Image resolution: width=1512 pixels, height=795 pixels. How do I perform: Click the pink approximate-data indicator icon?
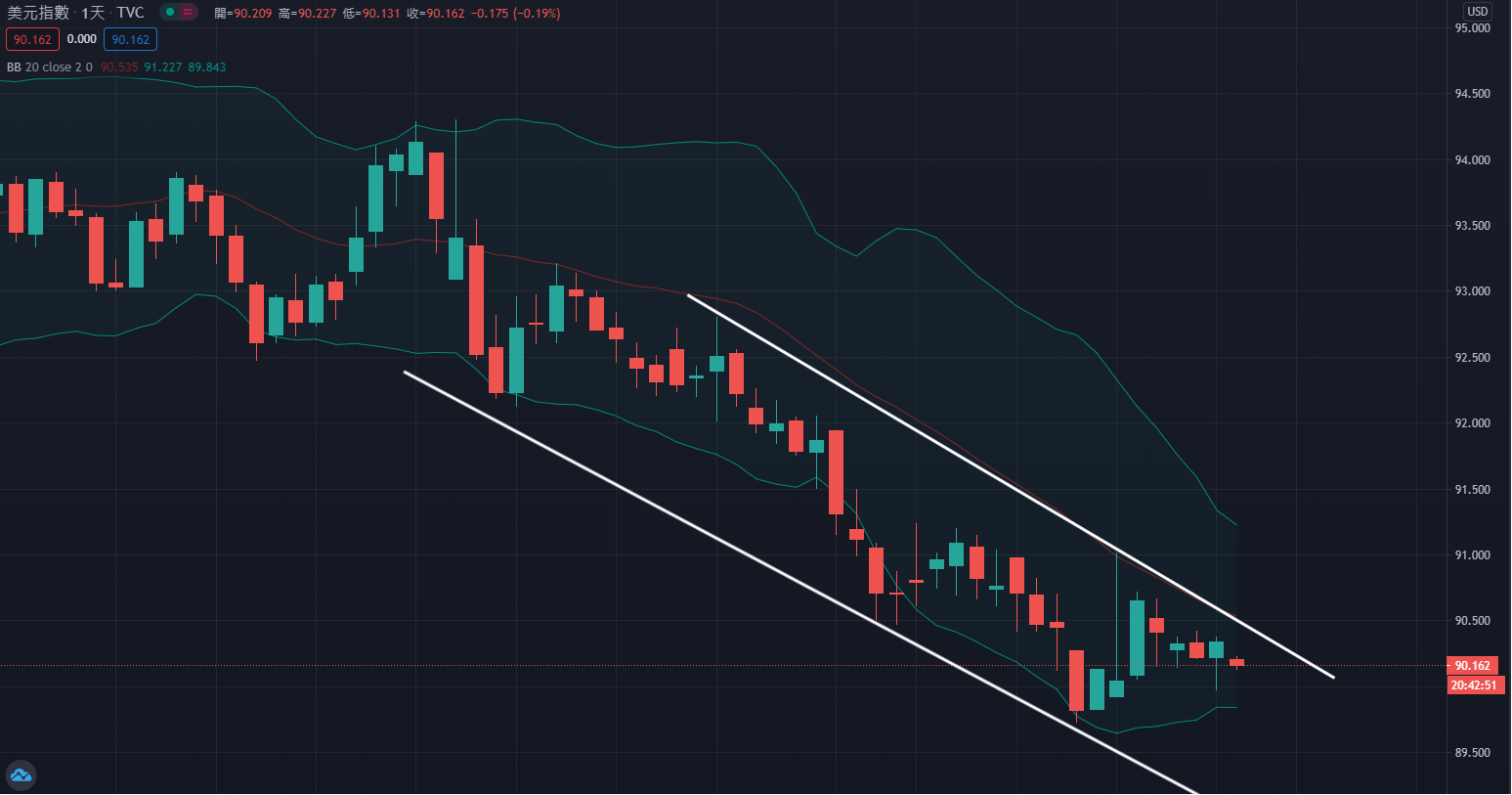tap(188, 13)
